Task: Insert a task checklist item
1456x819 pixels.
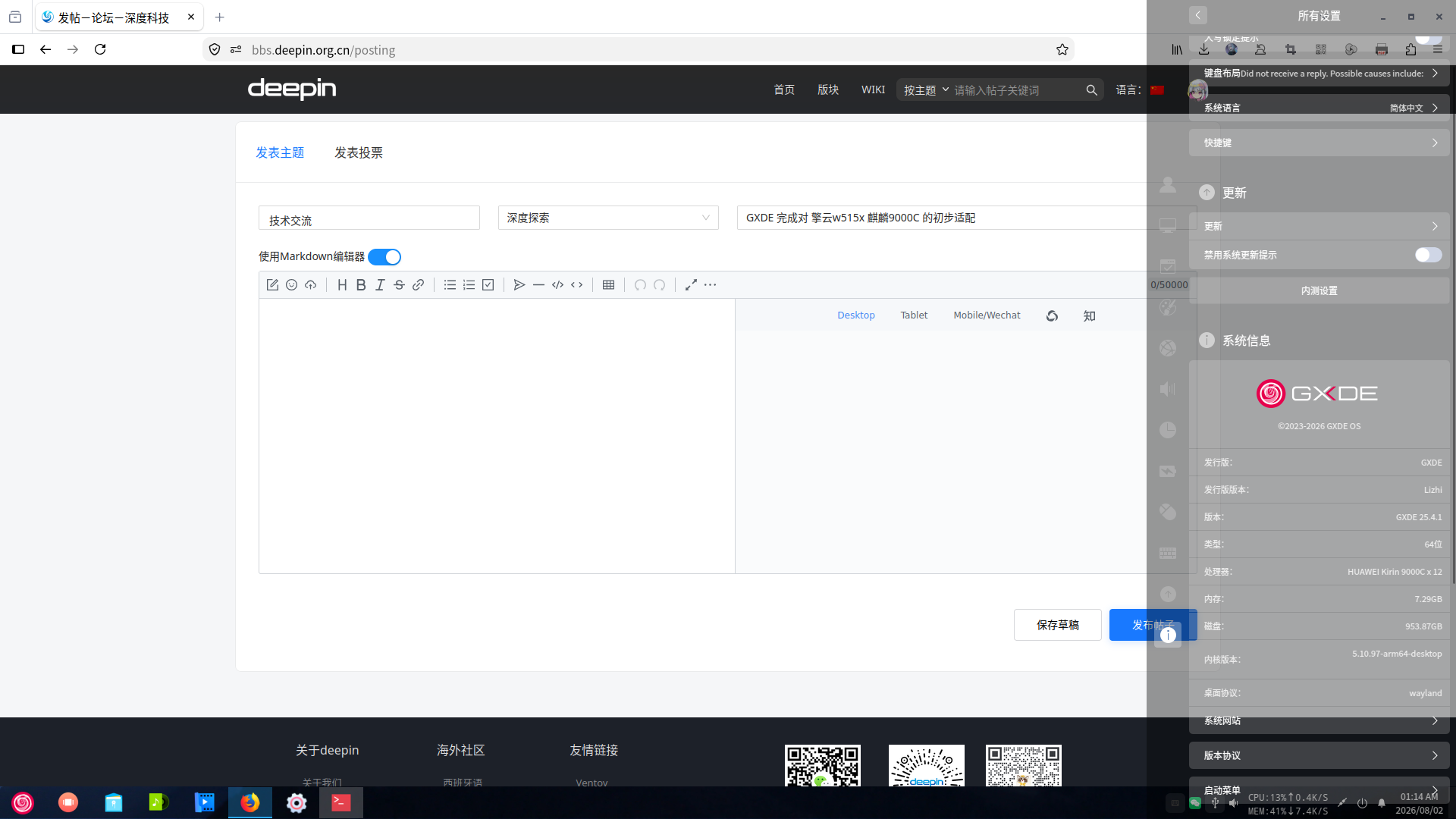Action: pos(488,285)
